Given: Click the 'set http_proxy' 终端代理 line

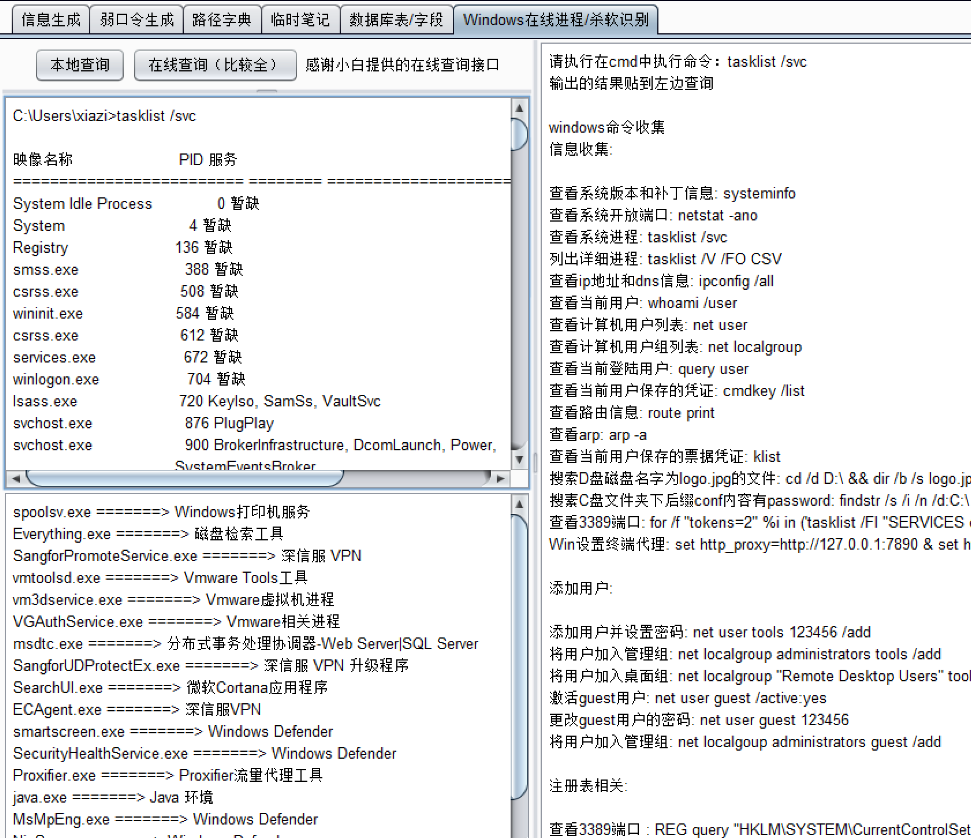Looking at the screenshot, I should pos(760,544).
